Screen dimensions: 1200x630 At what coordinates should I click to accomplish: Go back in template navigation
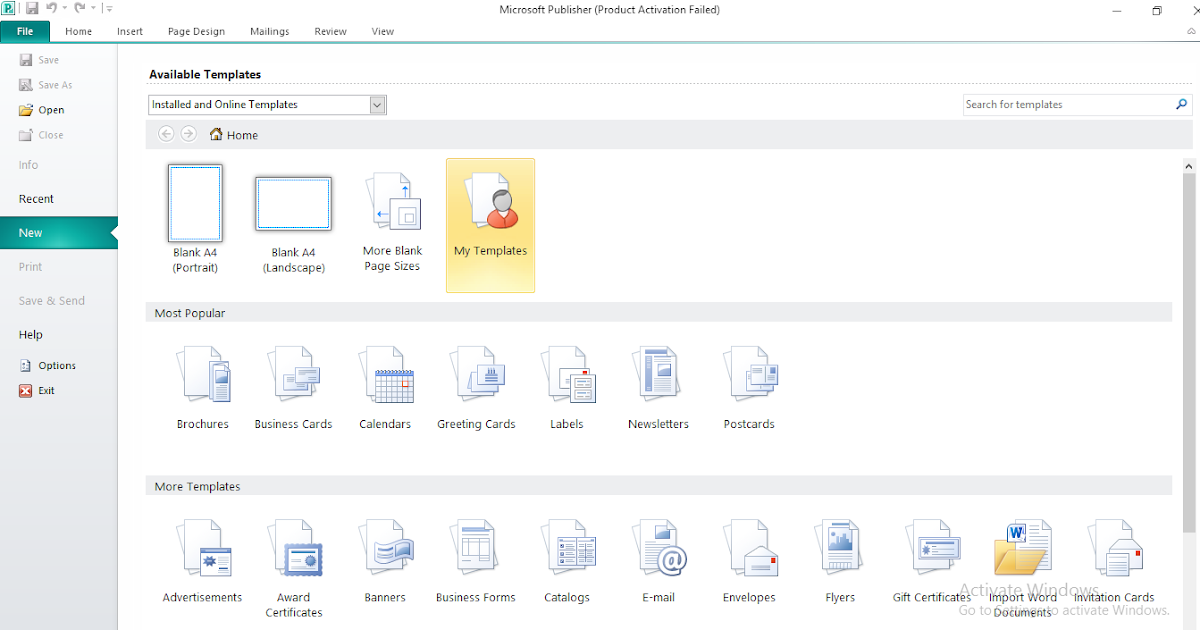click(x=166, y=134)
